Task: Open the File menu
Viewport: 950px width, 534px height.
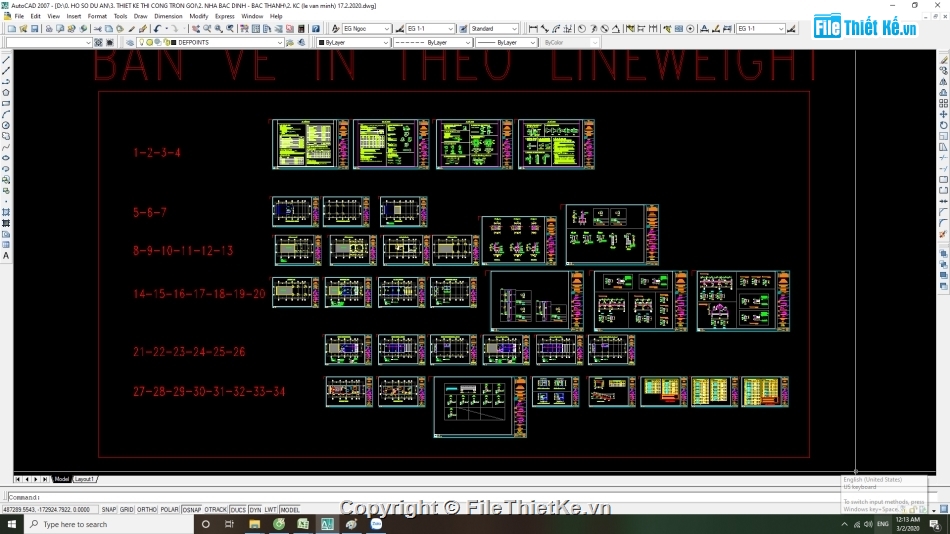Action: click(19, 16)
